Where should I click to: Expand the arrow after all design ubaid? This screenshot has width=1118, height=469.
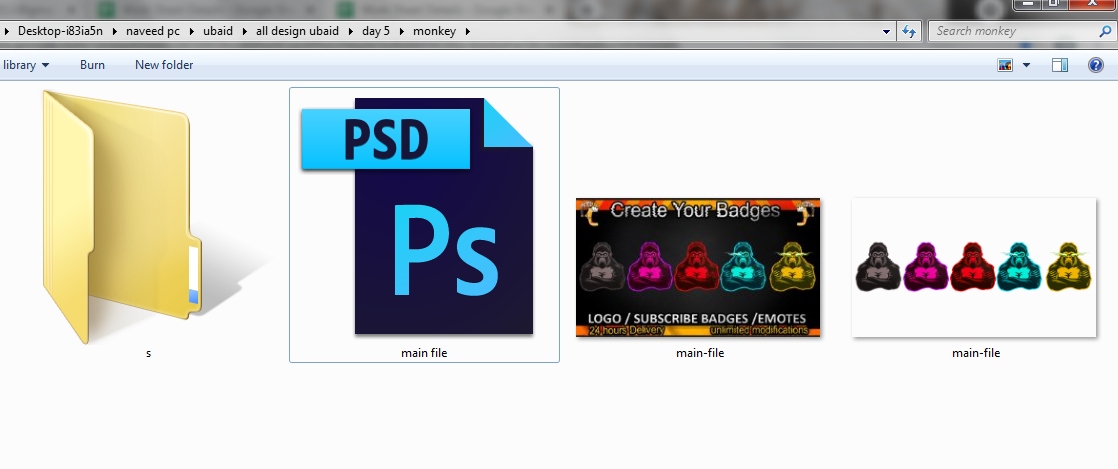[350, 31]
